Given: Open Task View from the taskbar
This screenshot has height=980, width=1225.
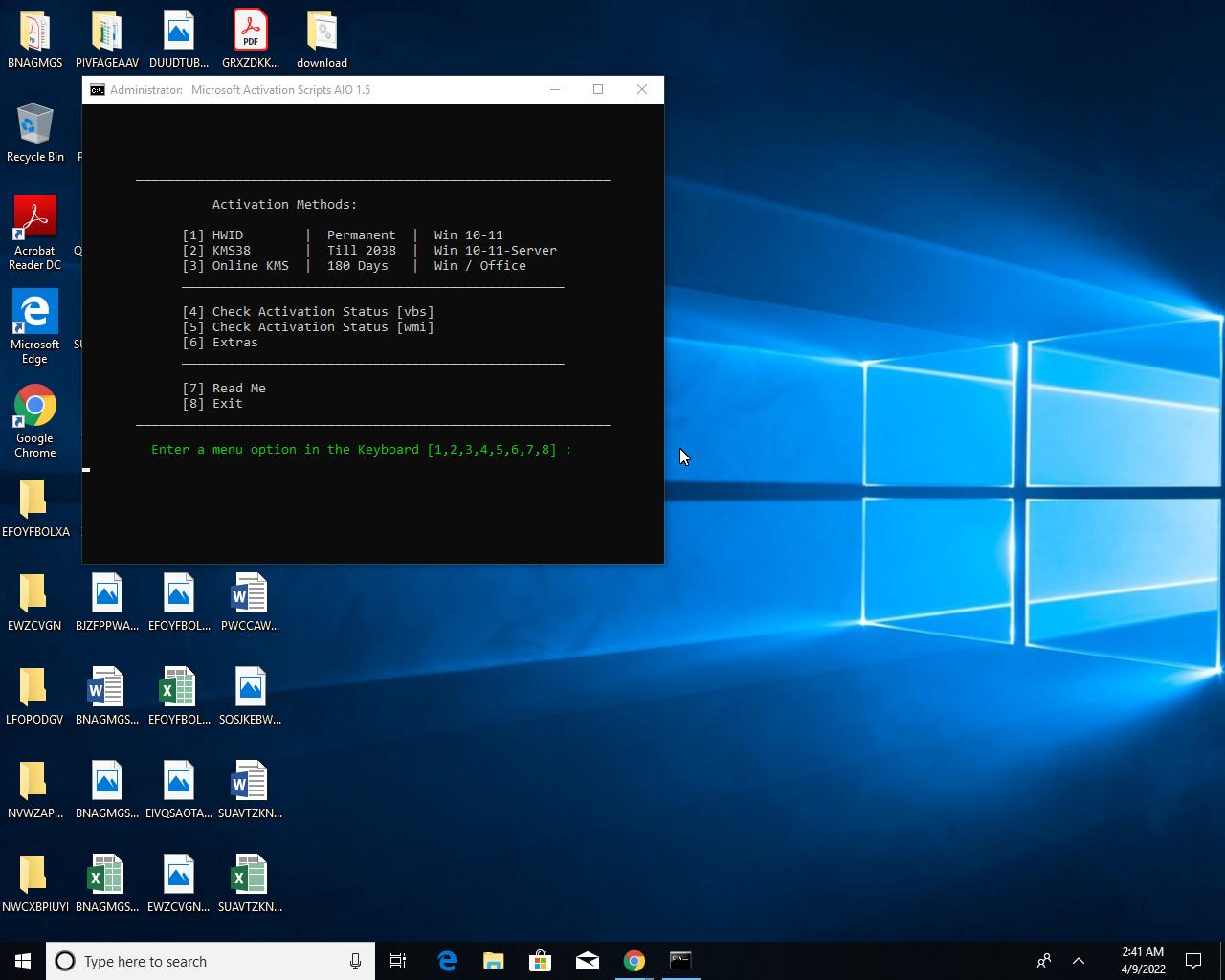Looking at the screenshot, I should (x=398, y=961).
